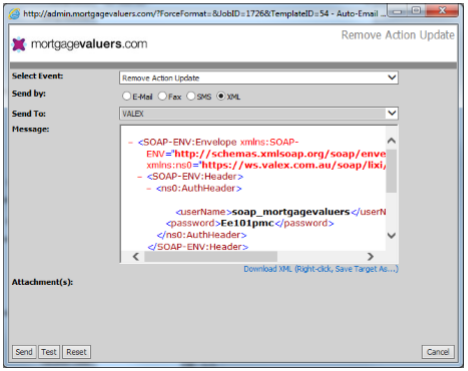Select the Fax radio button
468x371 pixels.
point(162,96)
